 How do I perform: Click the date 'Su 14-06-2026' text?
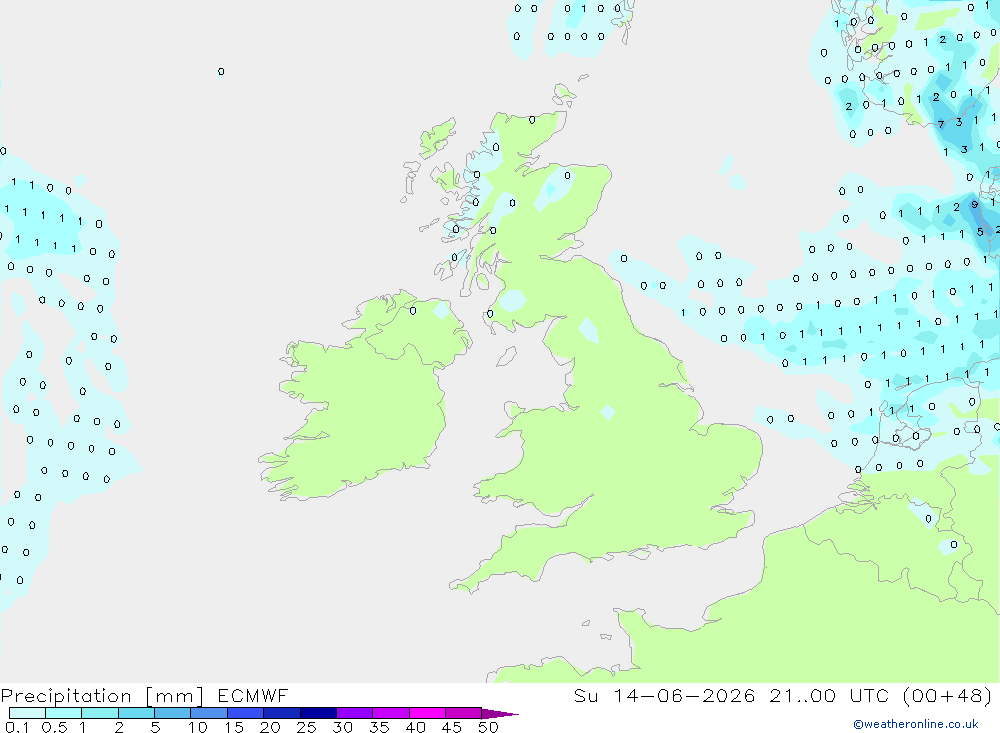point(664,695)
